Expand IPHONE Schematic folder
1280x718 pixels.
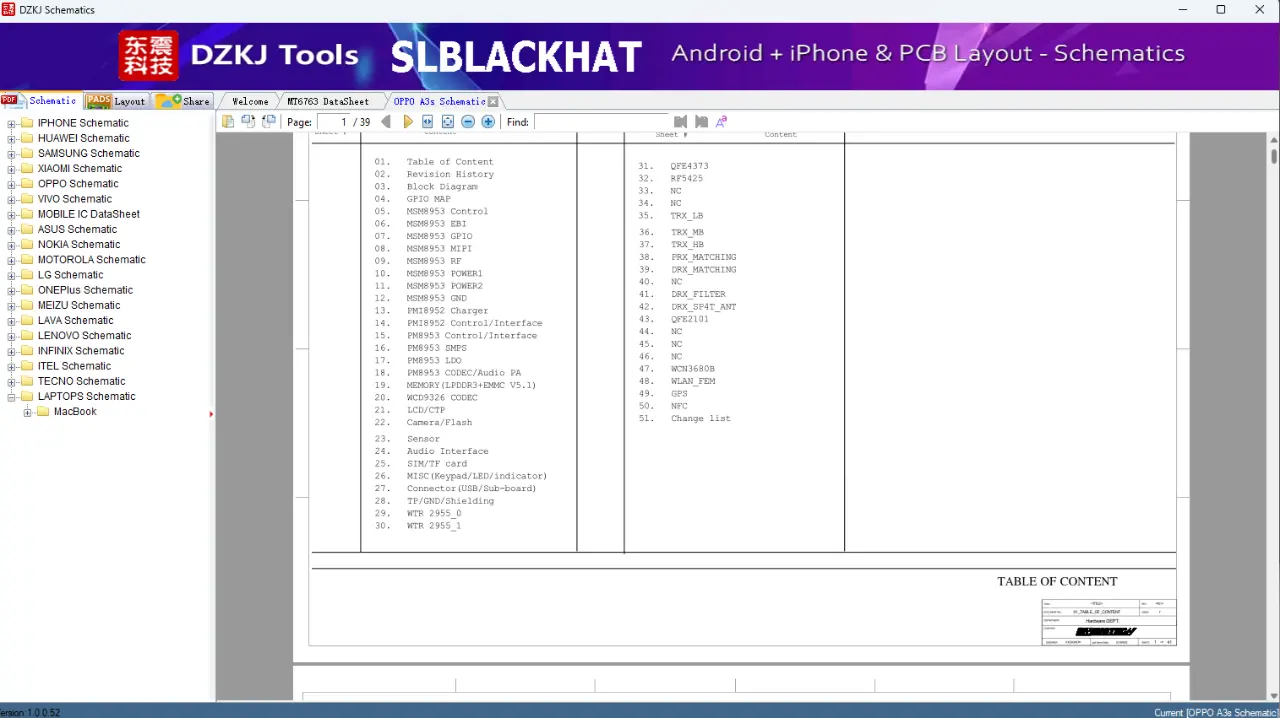coord(12,123)
